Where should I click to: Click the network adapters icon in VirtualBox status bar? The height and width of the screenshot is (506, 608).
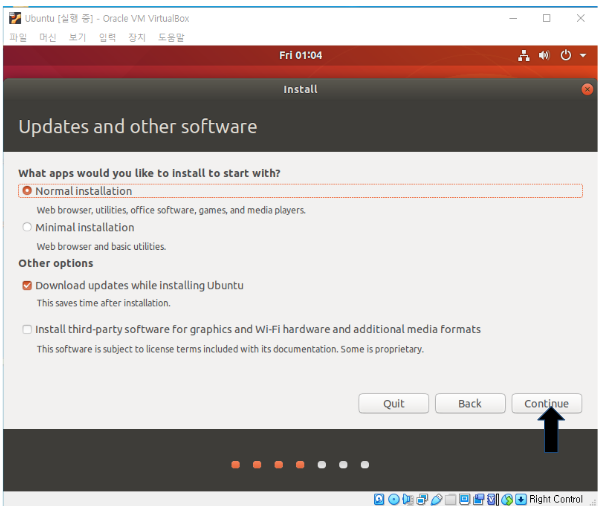(422, 499)
